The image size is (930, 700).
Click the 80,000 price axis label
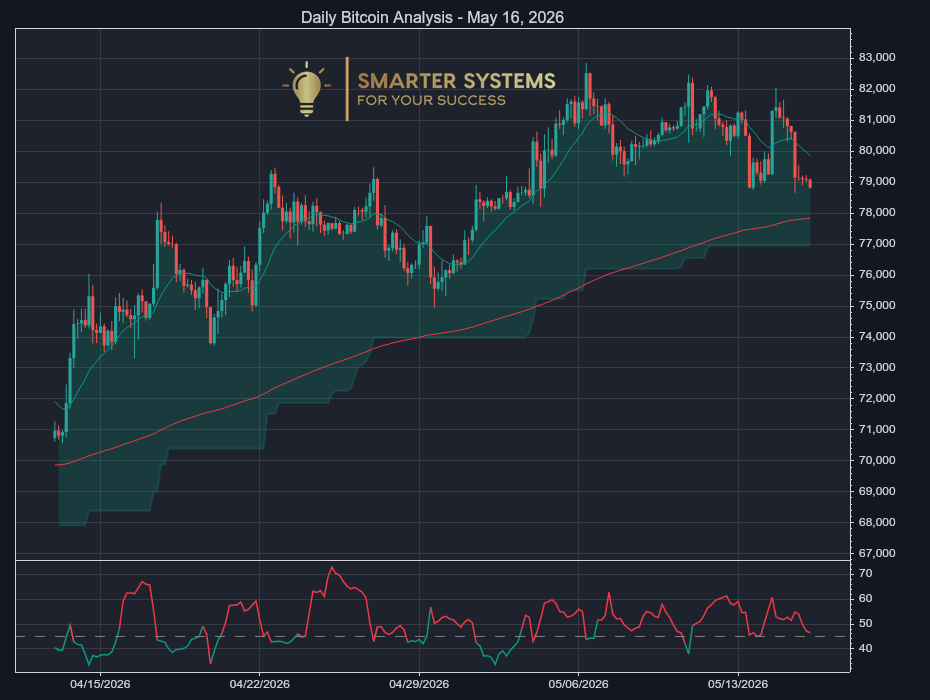pyautogui.click(x=877, y=150)
